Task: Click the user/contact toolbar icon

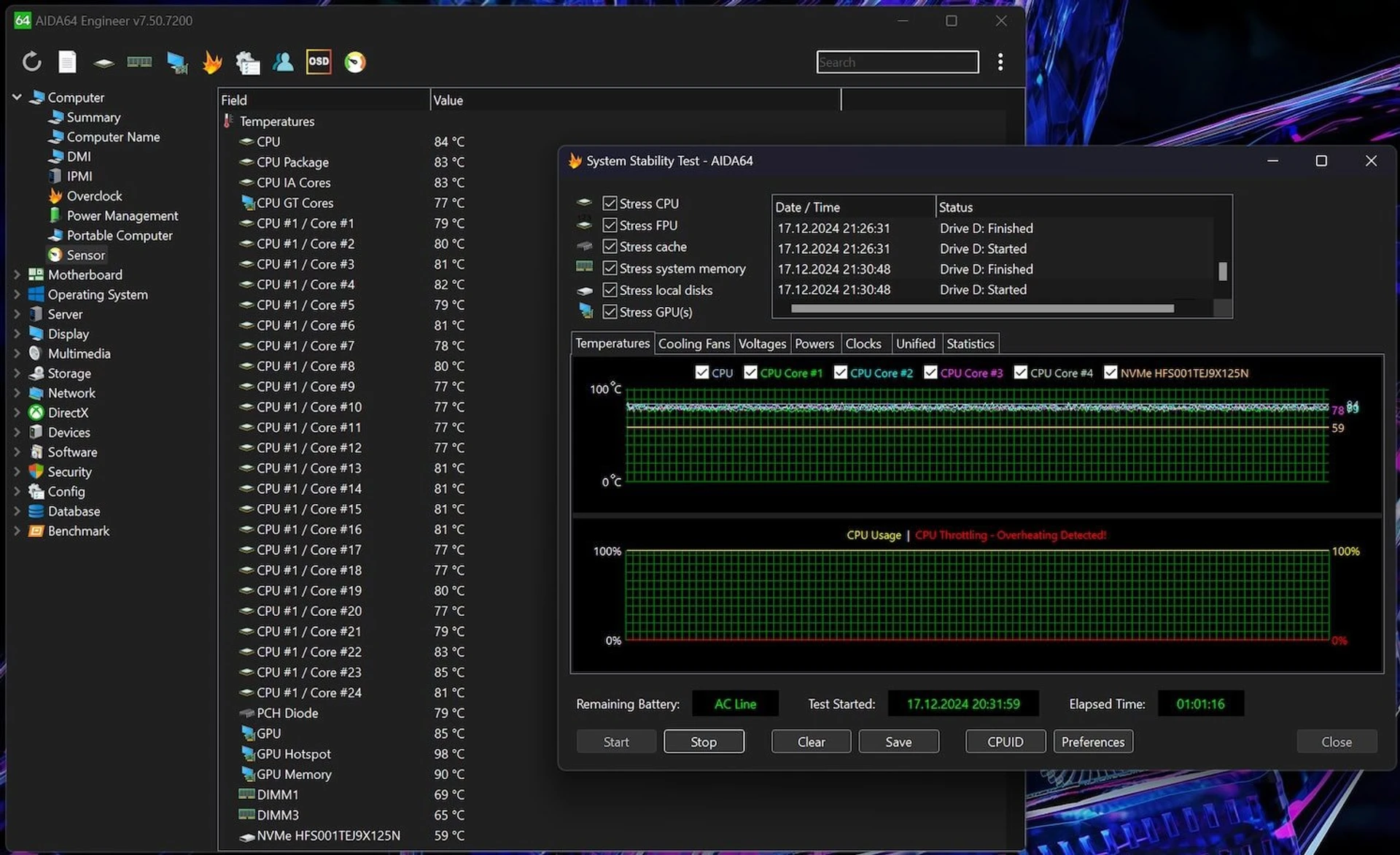Action: coord(283,62)
